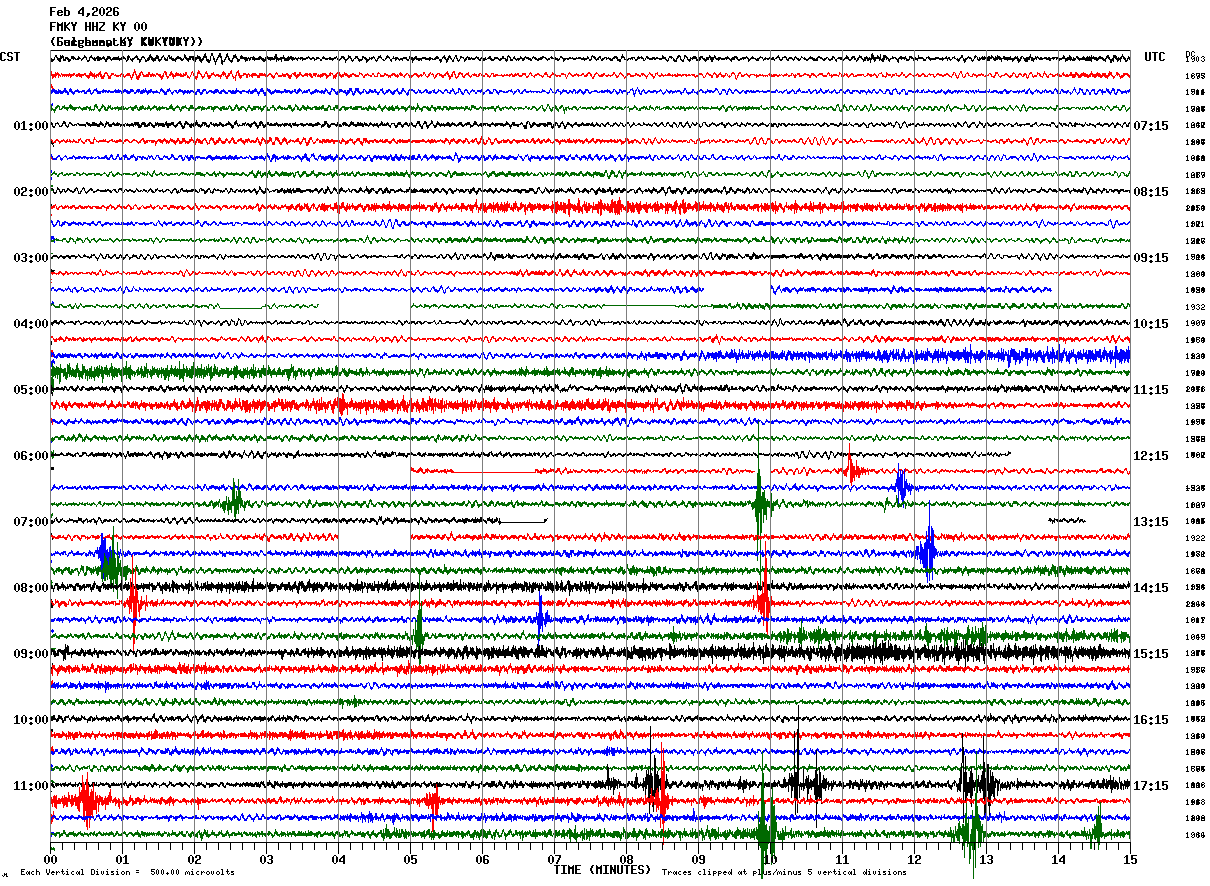1210x886 pixels.
Task: Select the 09:00 CST row label
Action: click(30, 654)
